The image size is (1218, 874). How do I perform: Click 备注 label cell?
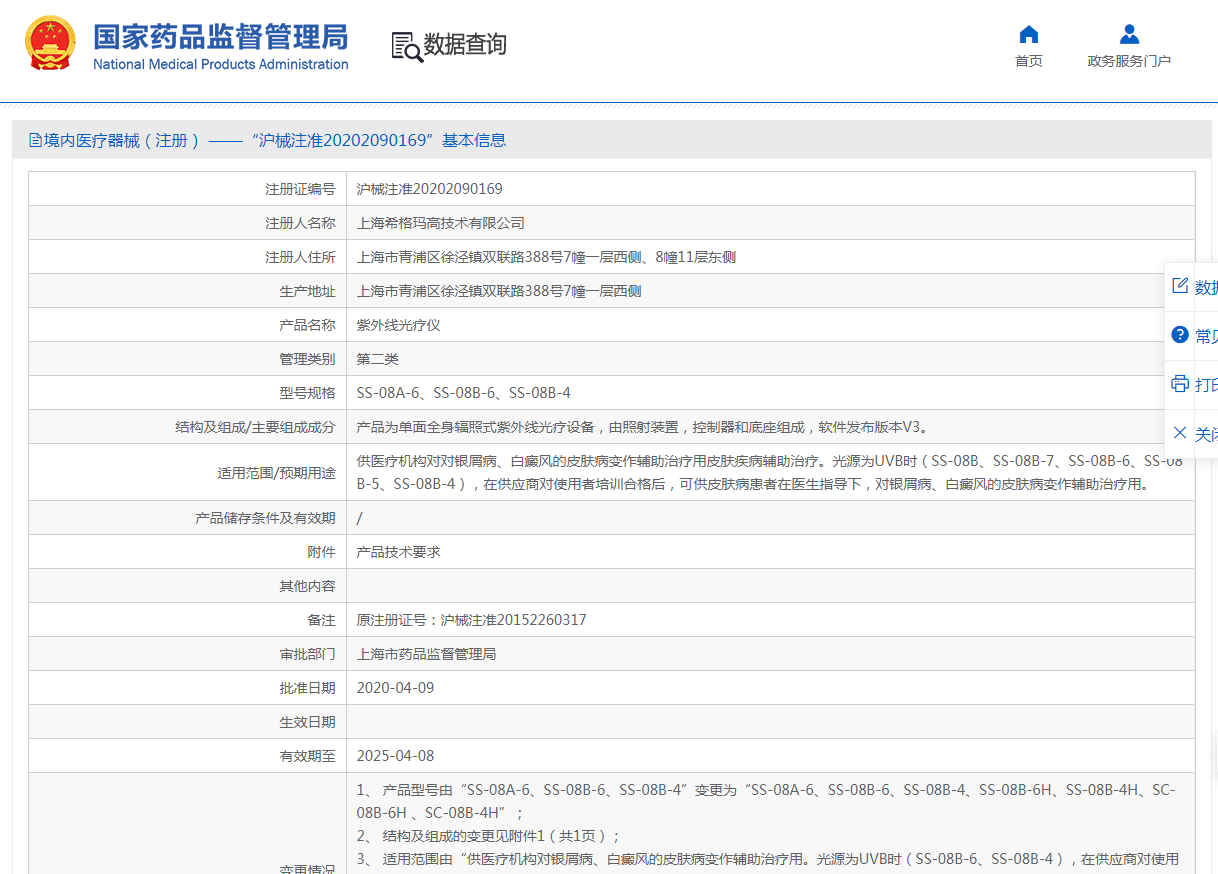click(x=187, y=620)
